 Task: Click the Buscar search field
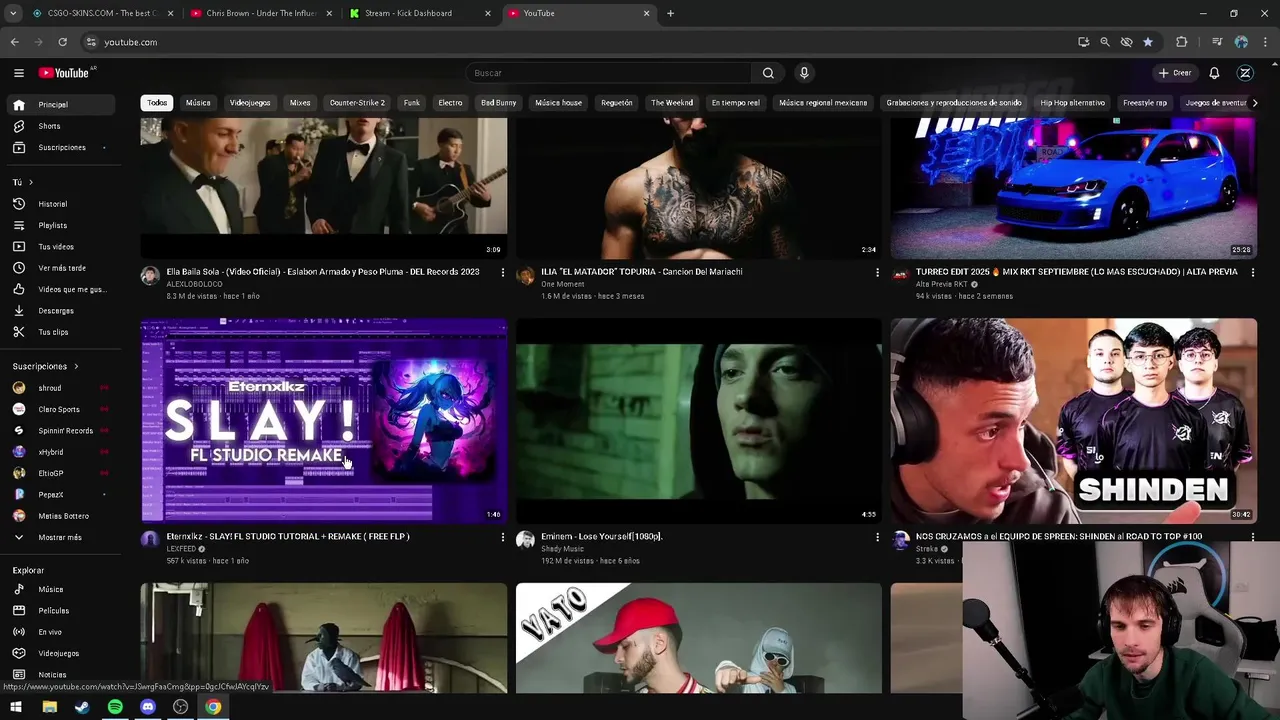[x=610, y=73]
